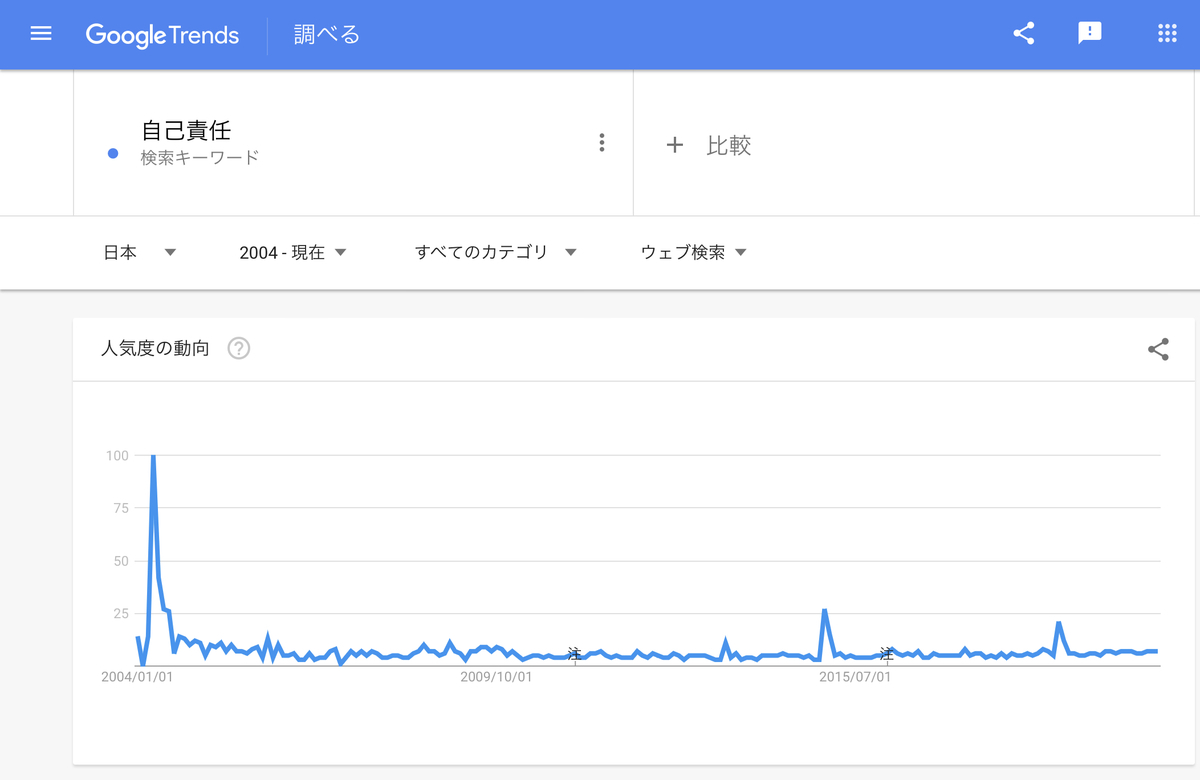This screenshot has width=1200, height=780.
Task: Select 調べる in the top menu bar
Action: pyautogui.click(x=325, y=33)
